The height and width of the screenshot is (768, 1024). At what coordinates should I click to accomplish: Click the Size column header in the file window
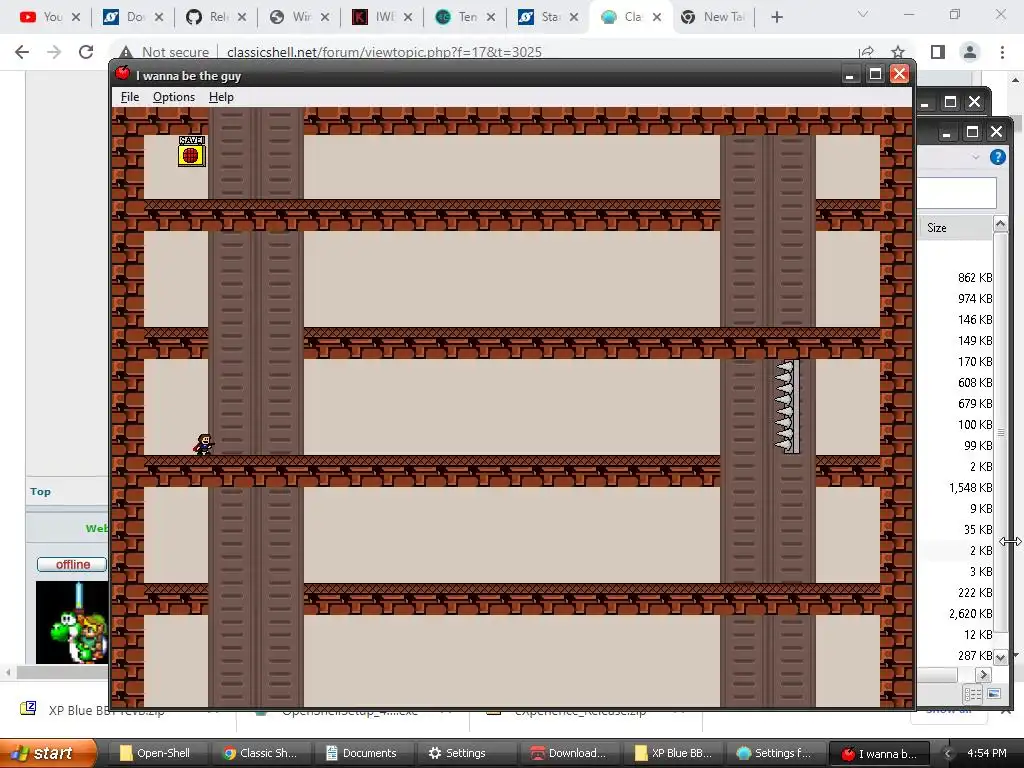955,227
